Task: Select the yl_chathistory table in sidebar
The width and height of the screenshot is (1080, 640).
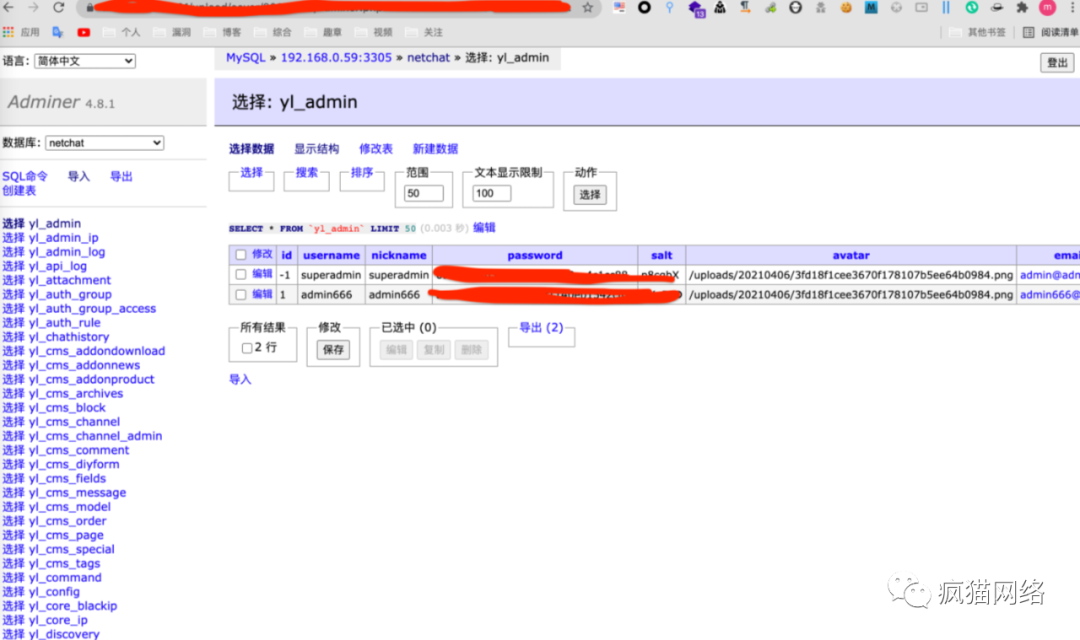Action: (69, 337)
